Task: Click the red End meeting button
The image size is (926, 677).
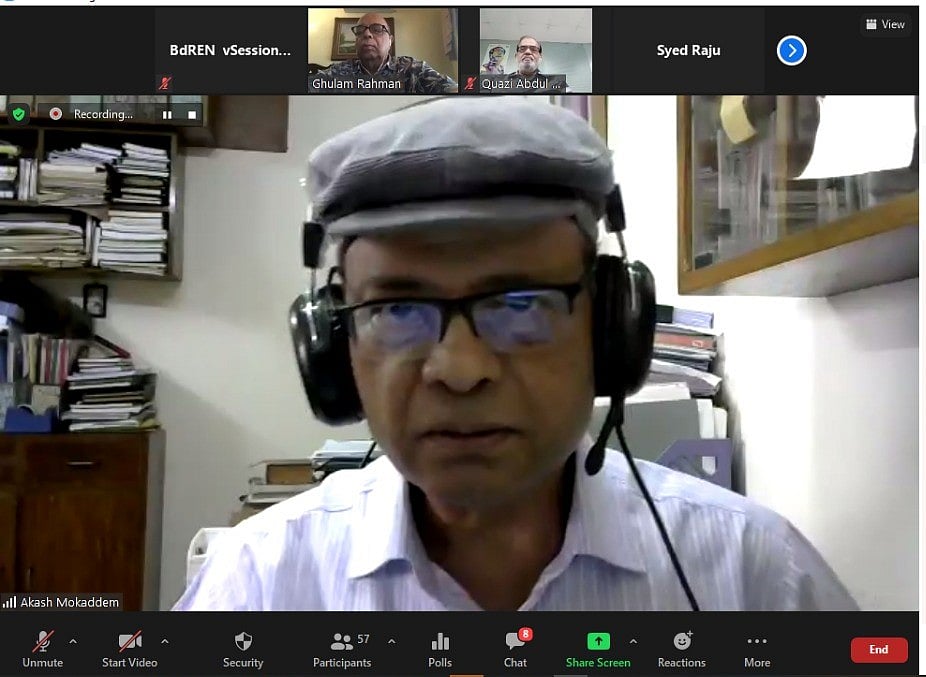Action: click(x=879, y=650)
